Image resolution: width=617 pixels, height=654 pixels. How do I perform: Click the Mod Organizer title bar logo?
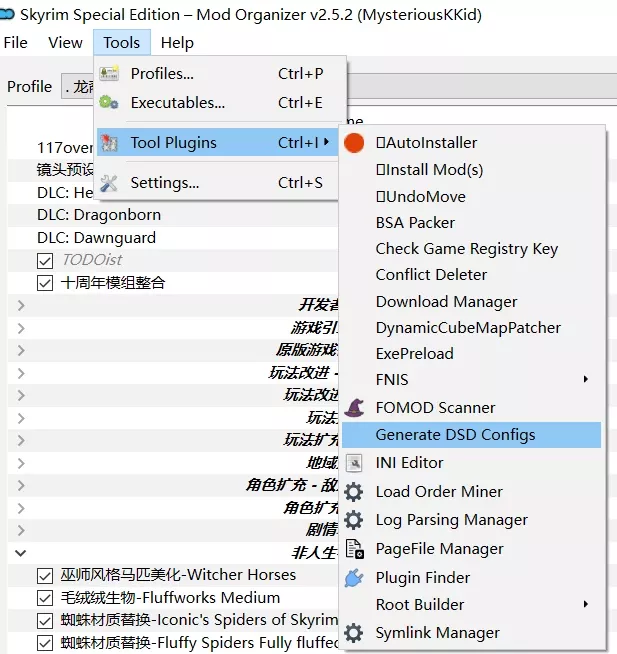point(7,15)
